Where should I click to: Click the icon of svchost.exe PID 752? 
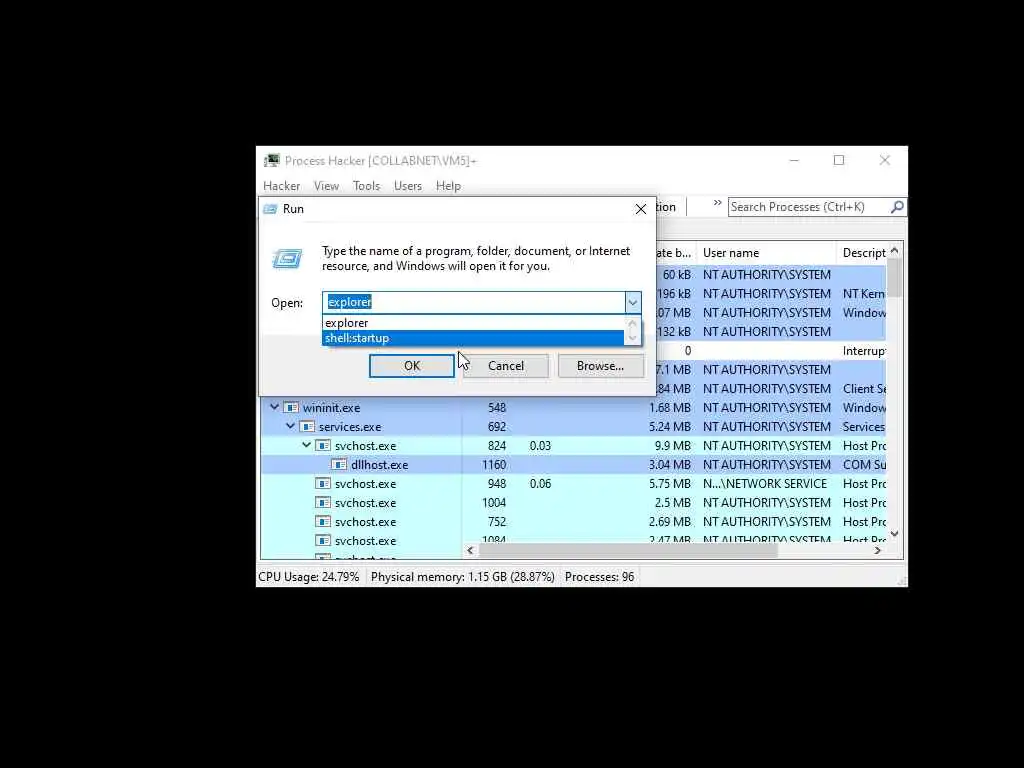click(x=323, y=521)
